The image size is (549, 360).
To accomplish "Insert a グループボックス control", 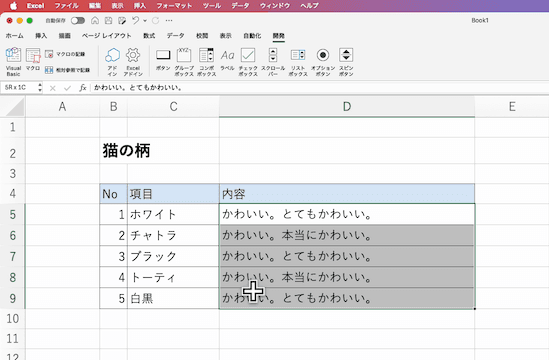I will (x=184, y=62).
